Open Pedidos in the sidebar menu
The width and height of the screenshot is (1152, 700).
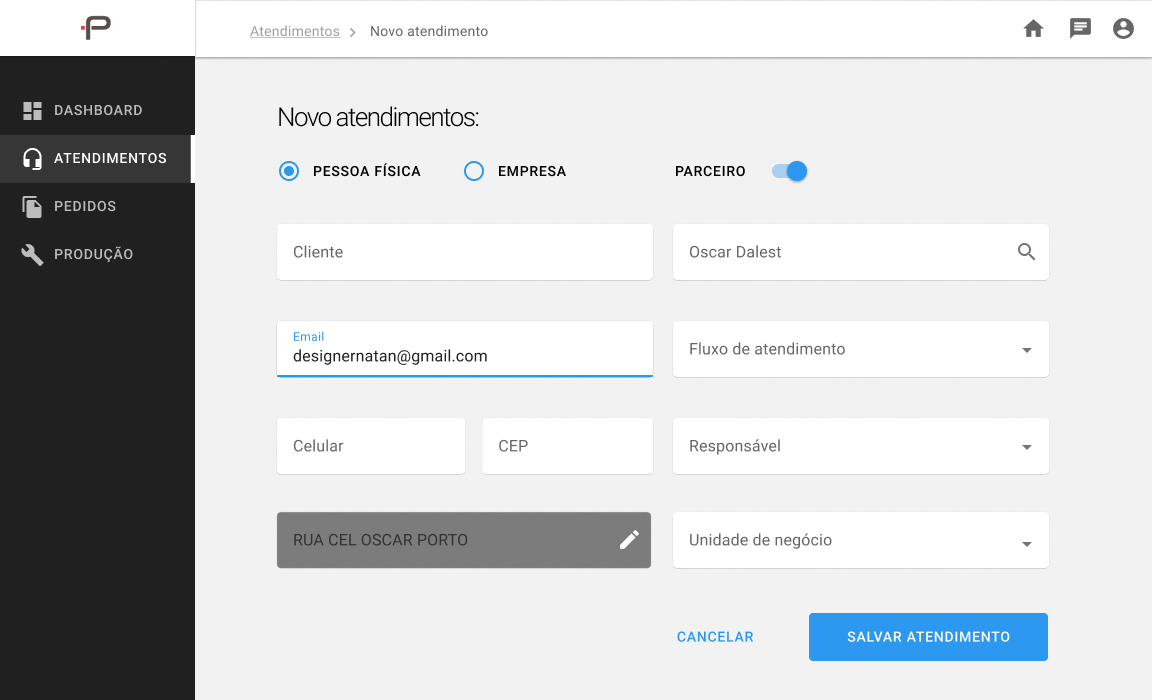click(x=97, y=206)
